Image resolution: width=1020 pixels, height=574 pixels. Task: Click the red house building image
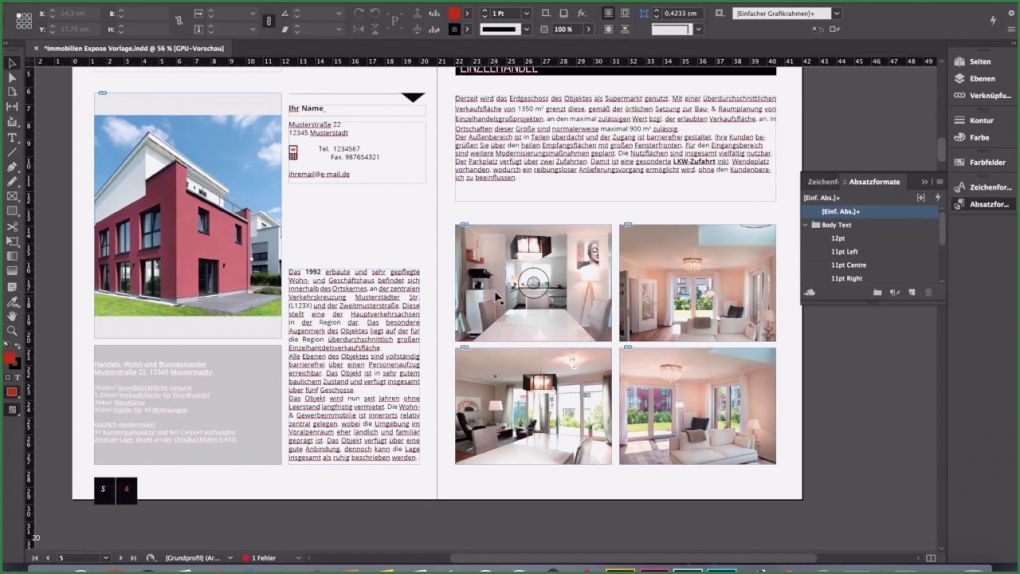click(187, 215)
